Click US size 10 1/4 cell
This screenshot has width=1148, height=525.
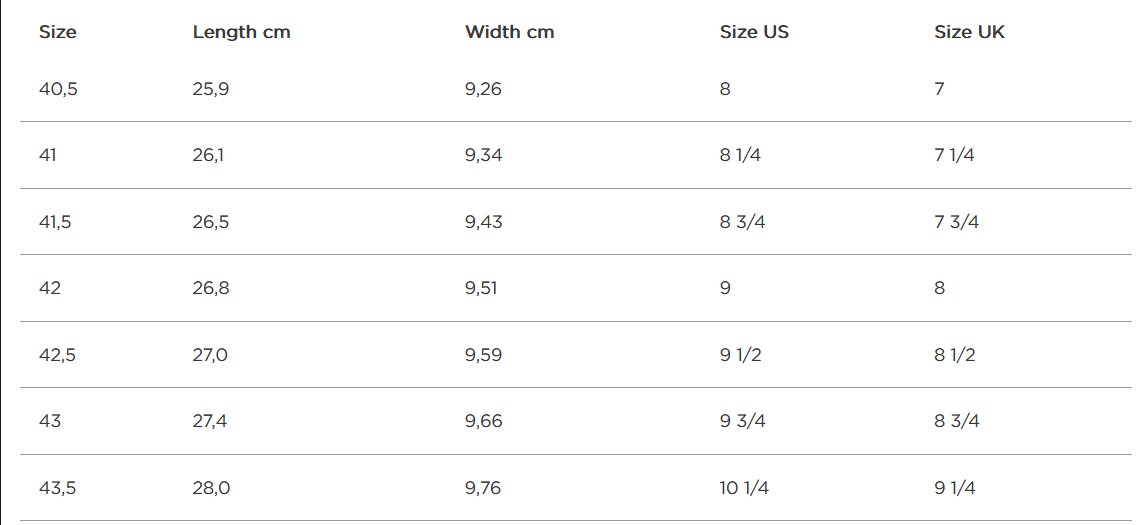click(x=744, y=488)
